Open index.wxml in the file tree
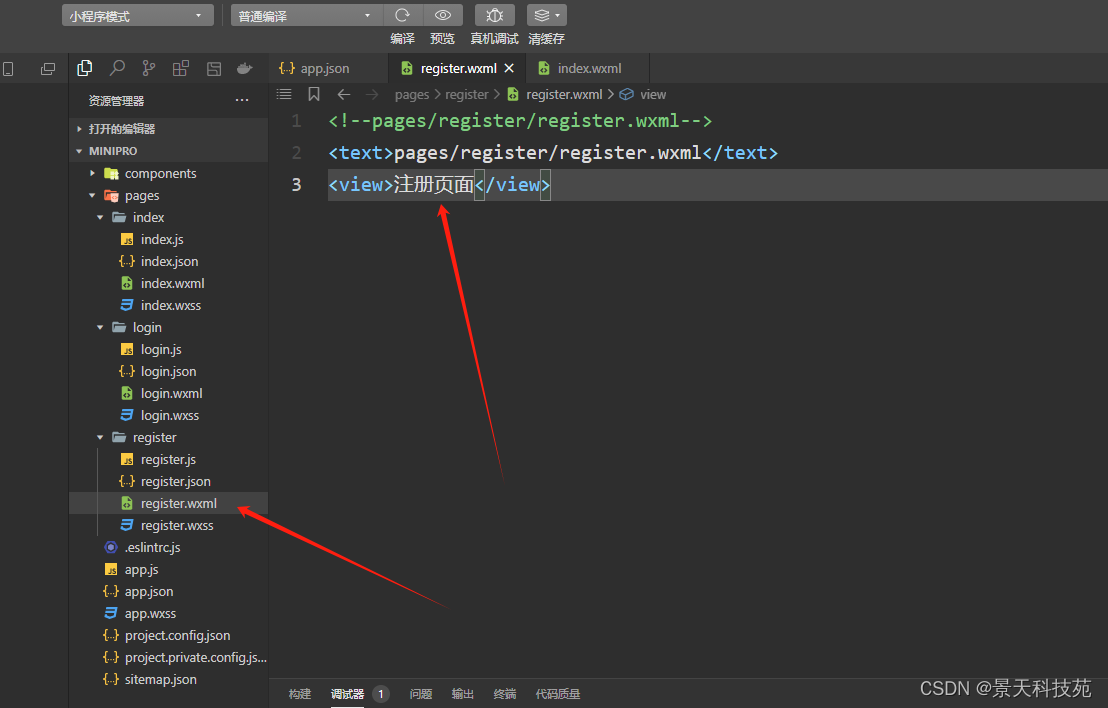The width and height of the screenshot is (1108, 708). (169, 283)
